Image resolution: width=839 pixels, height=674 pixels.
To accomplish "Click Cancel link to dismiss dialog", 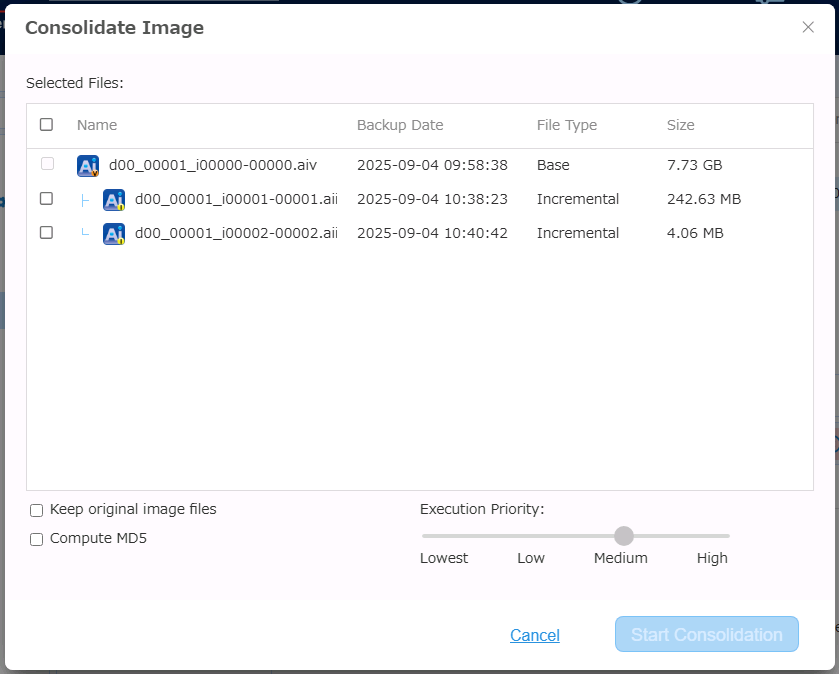I will coord(535,635).
